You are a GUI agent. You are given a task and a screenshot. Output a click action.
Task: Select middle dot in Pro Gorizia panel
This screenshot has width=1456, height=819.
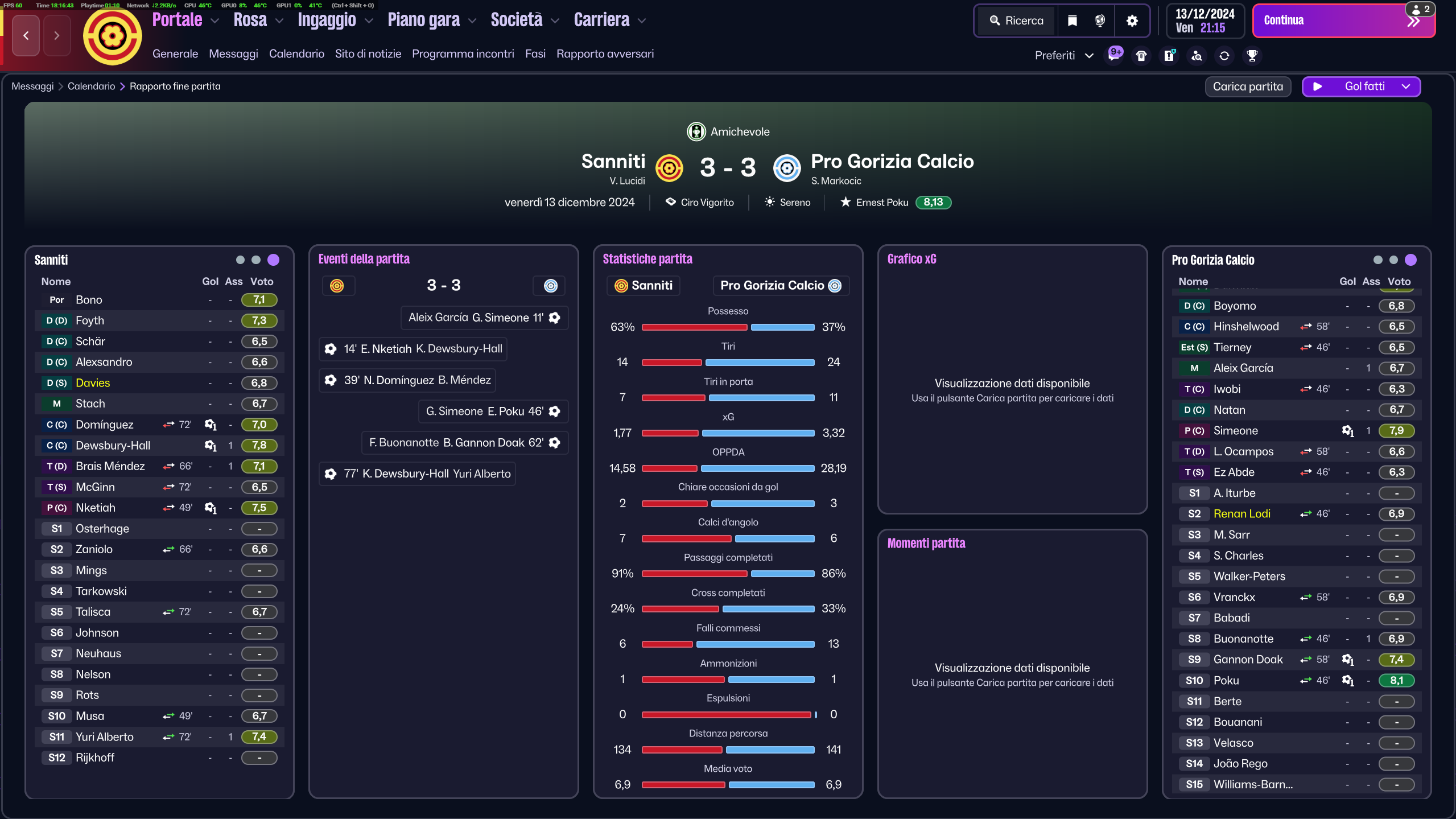[x=1393, y=260]
